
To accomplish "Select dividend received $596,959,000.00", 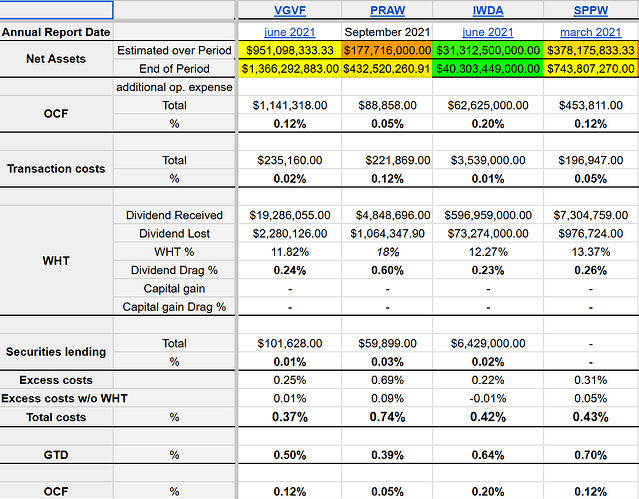I will coord(488,215).
